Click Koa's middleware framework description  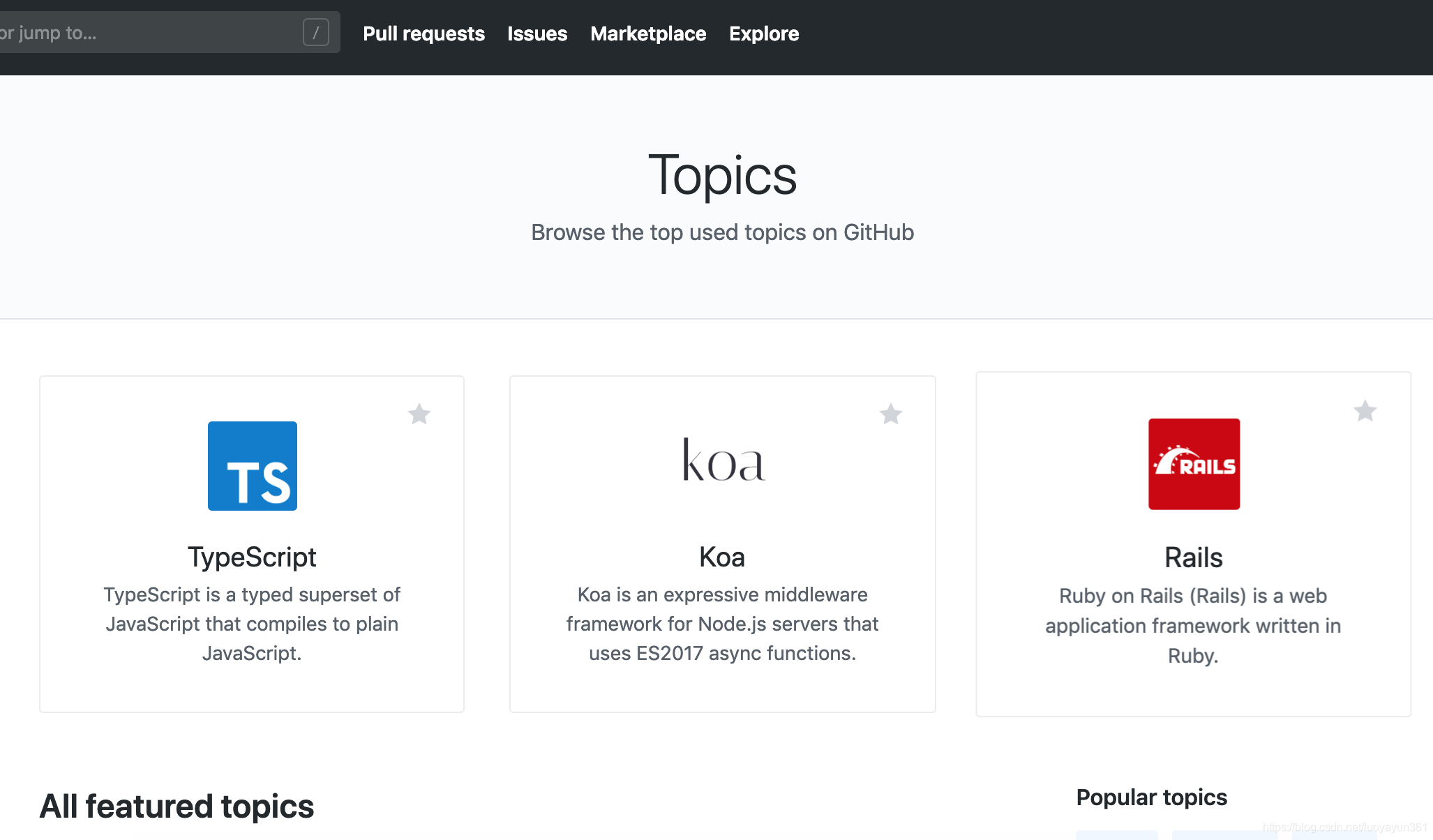tap(722, 624)
